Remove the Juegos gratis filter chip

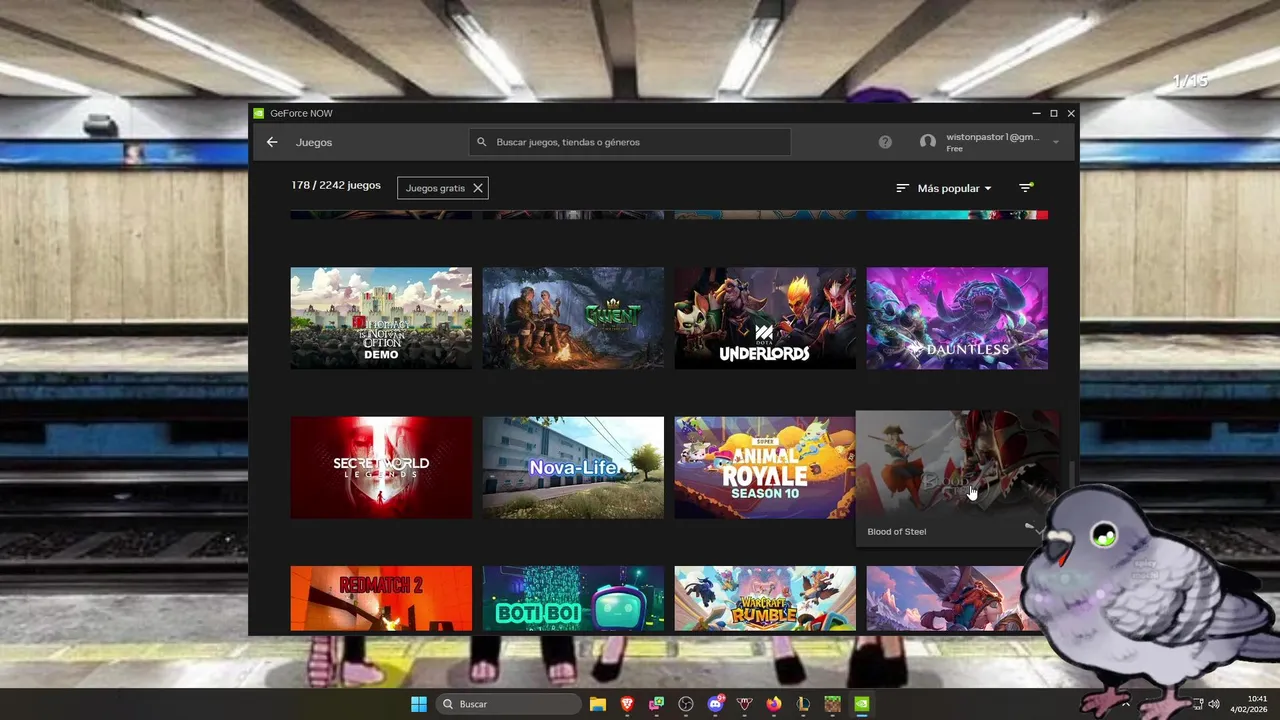point(478,188)
